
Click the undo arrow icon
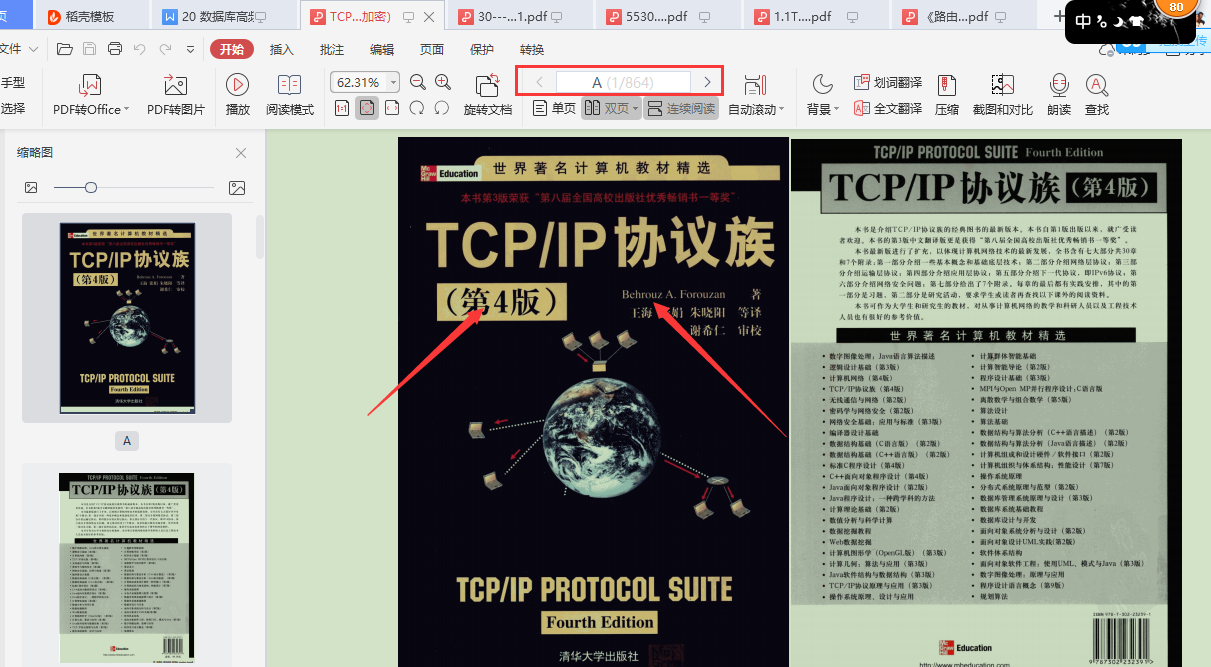click(139, 50)
